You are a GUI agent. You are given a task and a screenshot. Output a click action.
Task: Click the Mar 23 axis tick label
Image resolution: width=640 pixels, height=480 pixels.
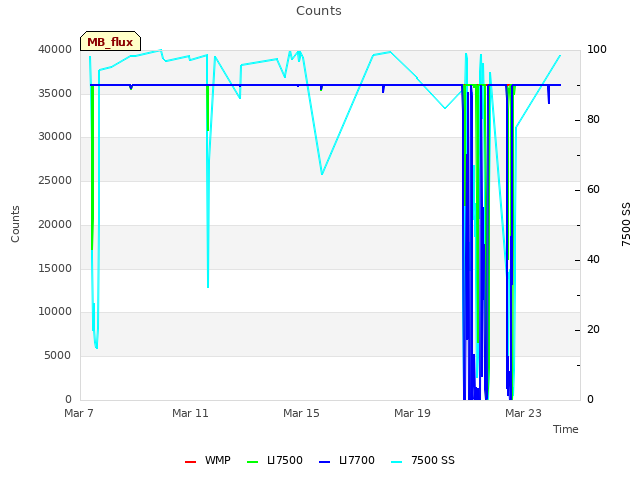tap(523, 413)
